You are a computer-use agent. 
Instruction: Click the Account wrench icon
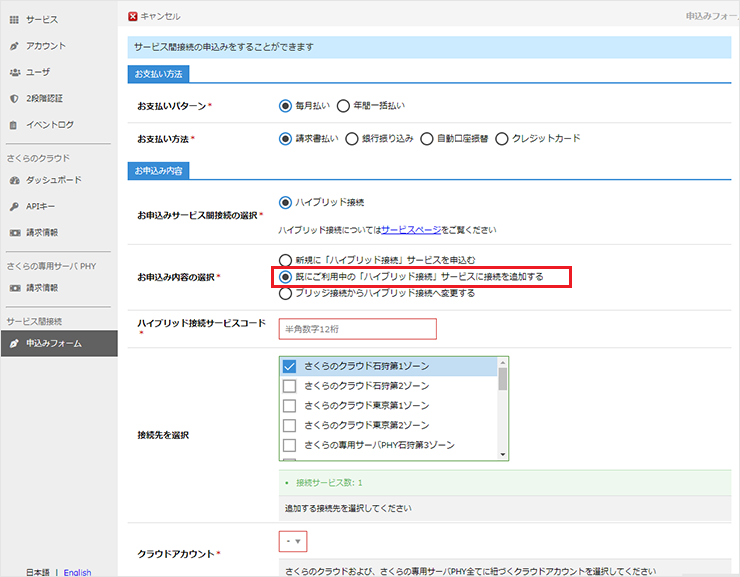coord(14,46)
